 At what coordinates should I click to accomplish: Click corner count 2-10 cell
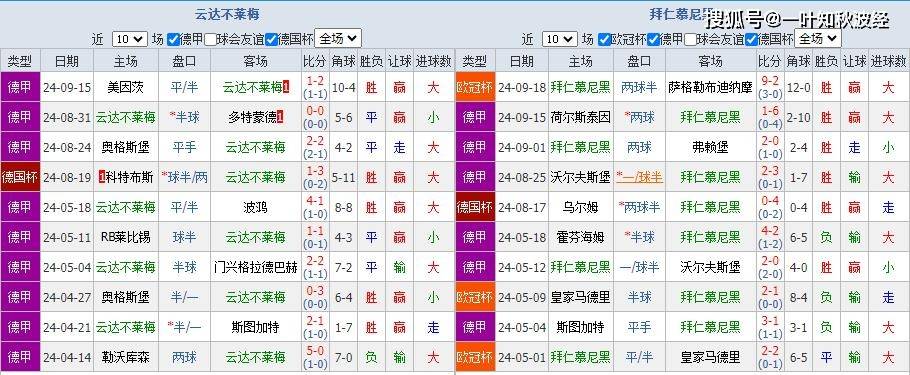coord(798,117)
